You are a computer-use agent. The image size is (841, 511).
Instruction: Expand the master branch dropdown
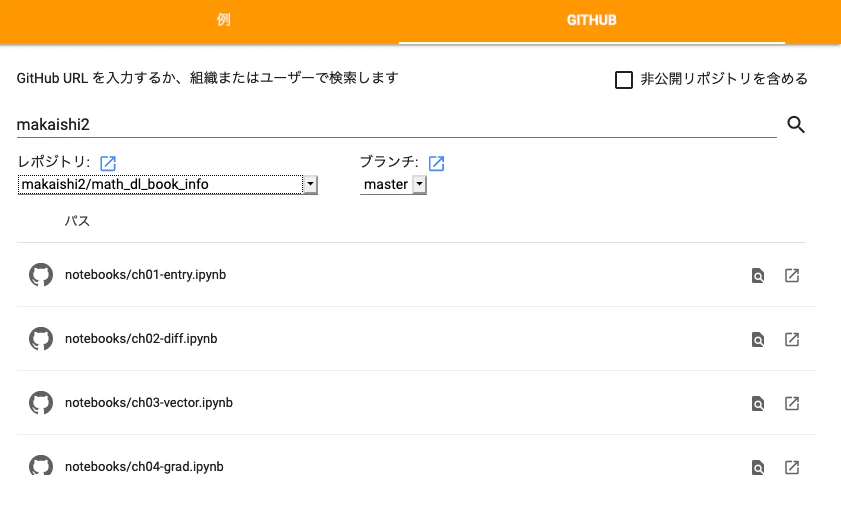[393, 184]
